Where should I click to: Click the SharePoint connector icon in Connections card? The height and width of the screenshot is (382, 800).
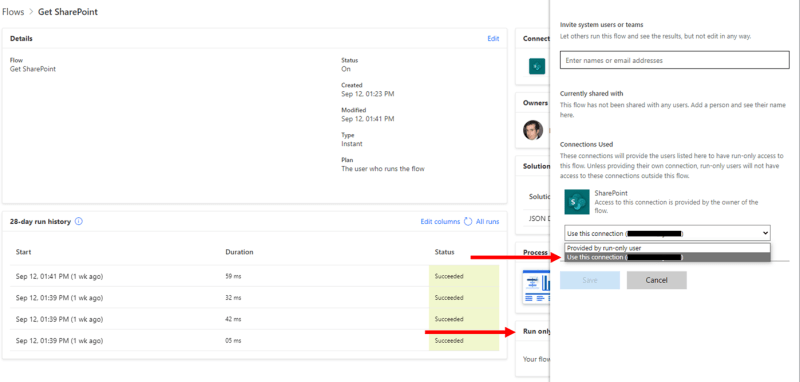537,66
